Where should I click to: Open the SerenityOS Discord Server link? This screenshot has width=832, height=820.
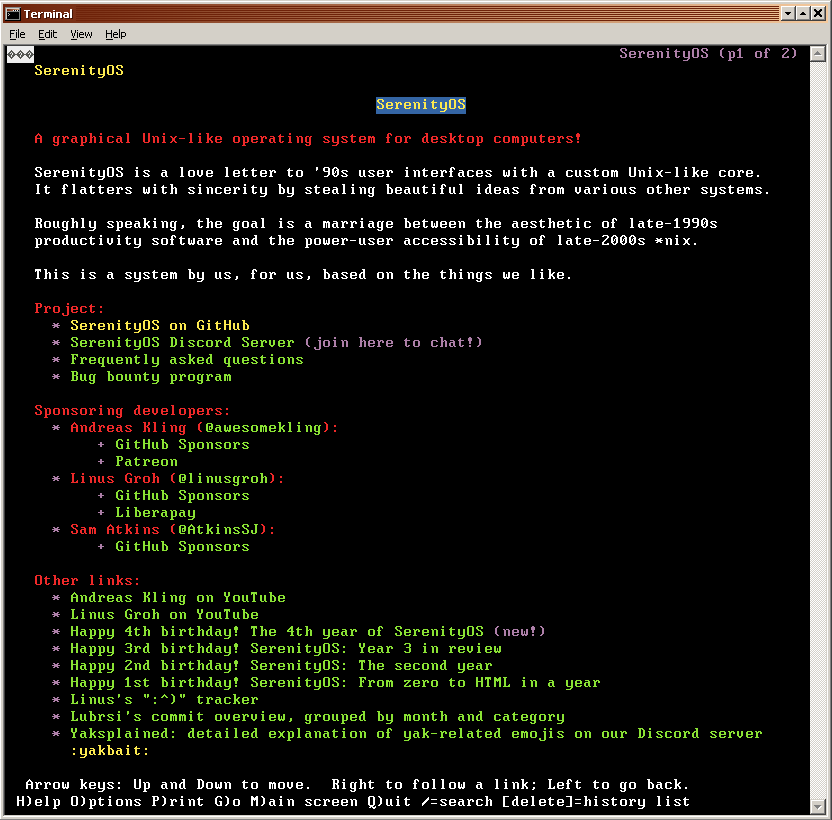pos(182,342)
